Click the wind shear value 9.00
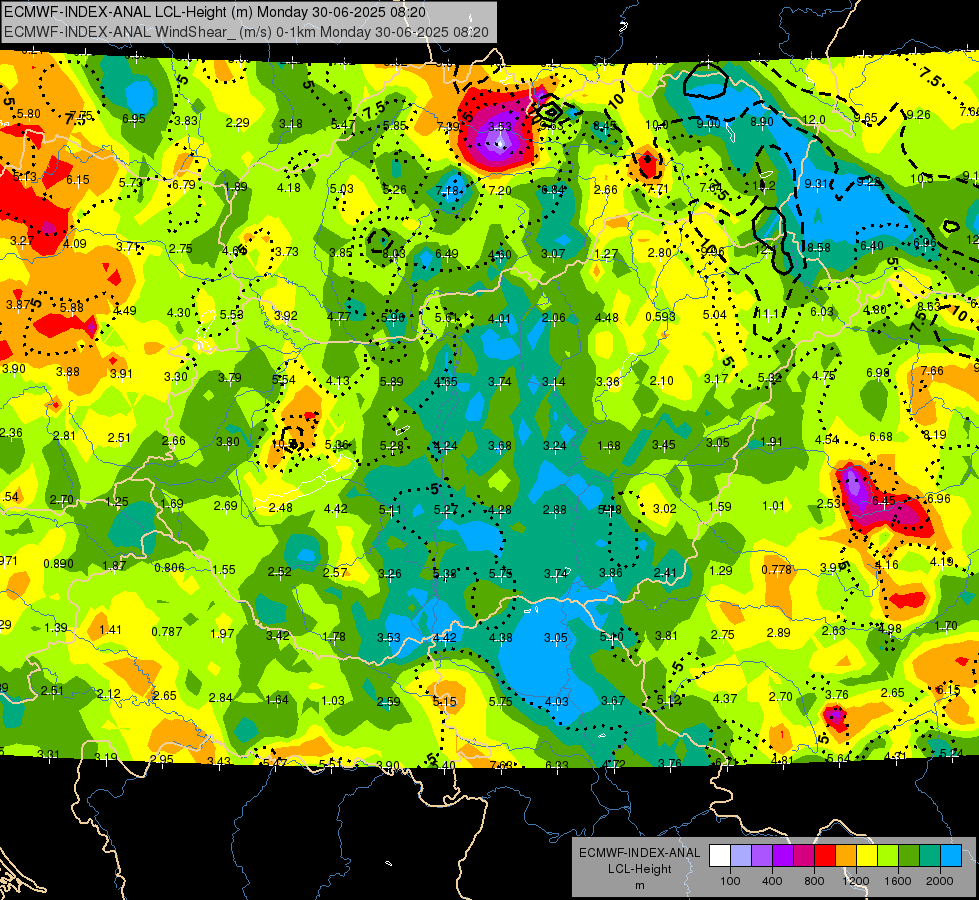Viewport: 979px width, 900px height. click(709, 124)
